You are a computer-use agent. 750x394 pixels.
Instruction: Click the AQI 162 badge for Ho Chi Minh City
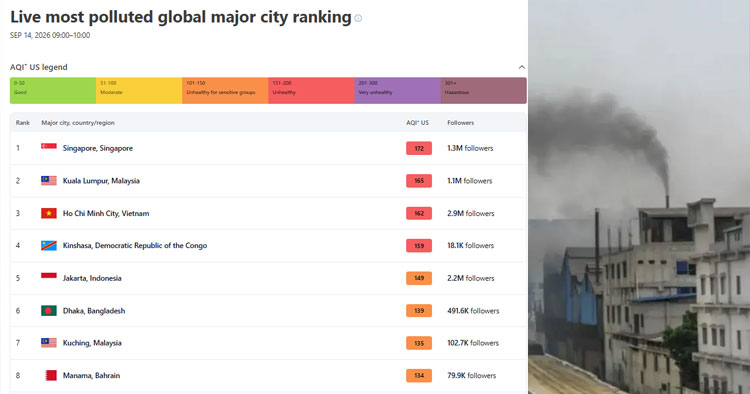(x=419, y=213)
